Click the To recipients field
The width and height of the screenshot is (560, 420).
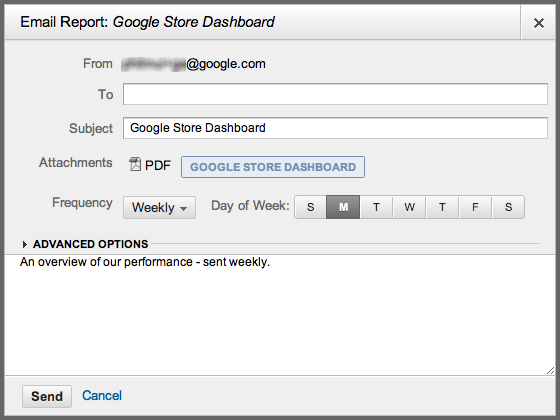pyautogui.click(x=335, y=94)
